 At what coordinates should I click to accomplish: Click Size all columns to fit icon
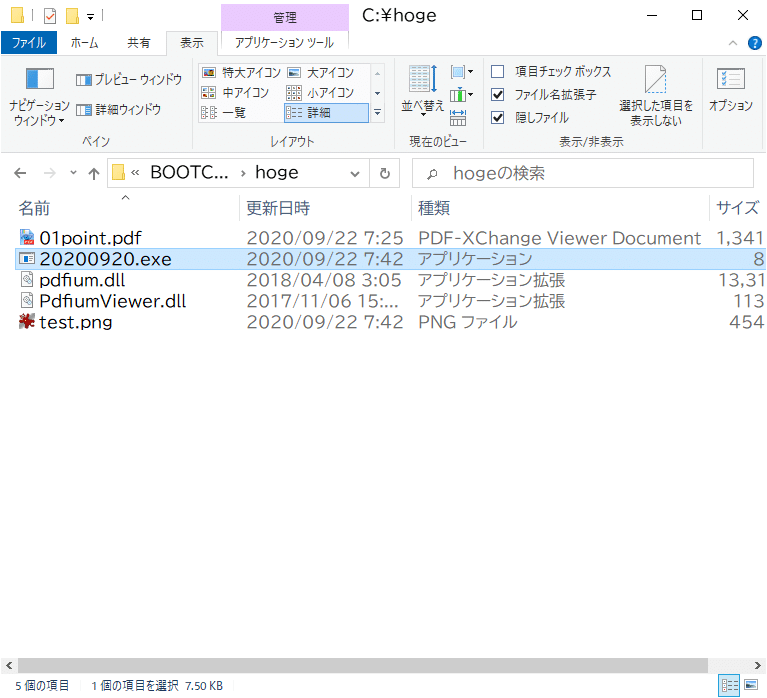(458, 117)
